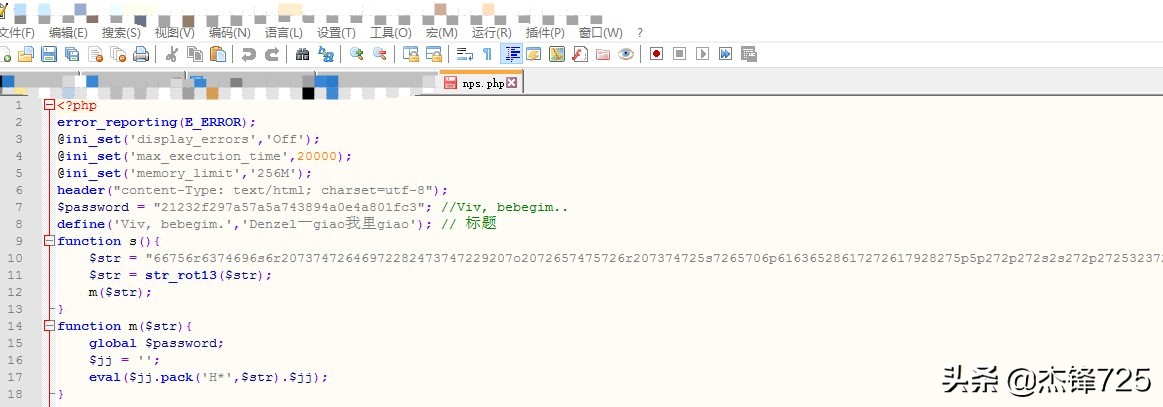
Task: Start macro recording with the red dot
Action: point(656,53)
